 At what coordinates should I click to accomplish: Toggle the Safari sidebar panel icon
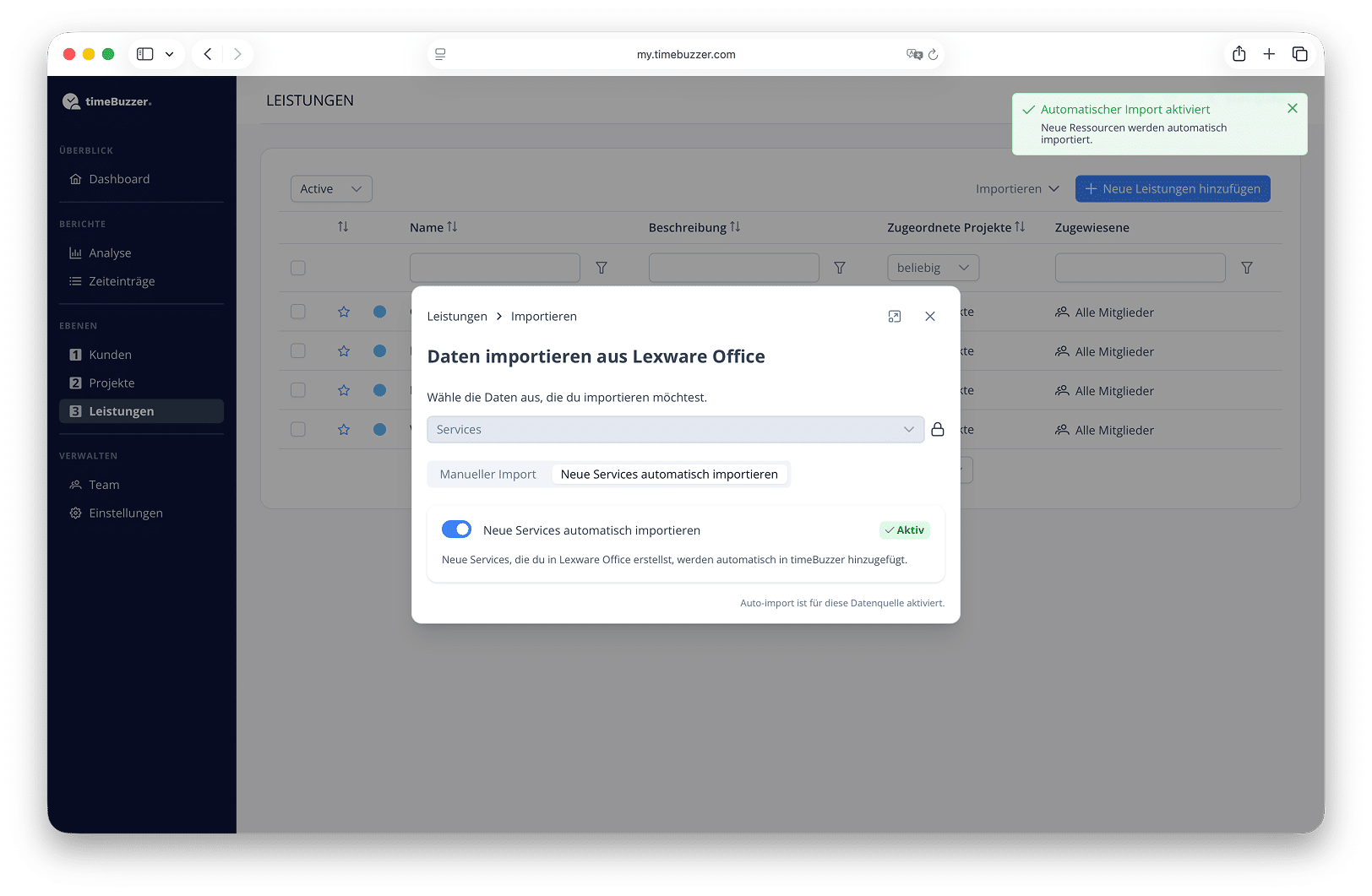tap(145, 54)
